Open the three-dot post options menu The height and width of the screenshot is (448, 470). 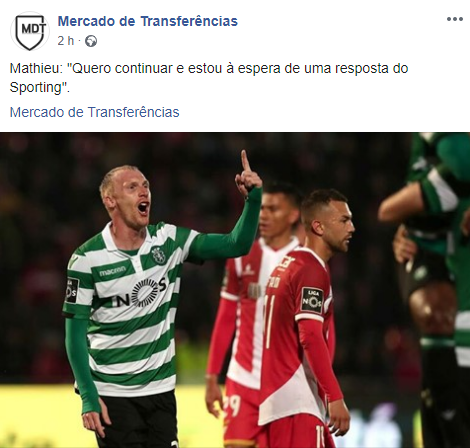tap(455, 19)
